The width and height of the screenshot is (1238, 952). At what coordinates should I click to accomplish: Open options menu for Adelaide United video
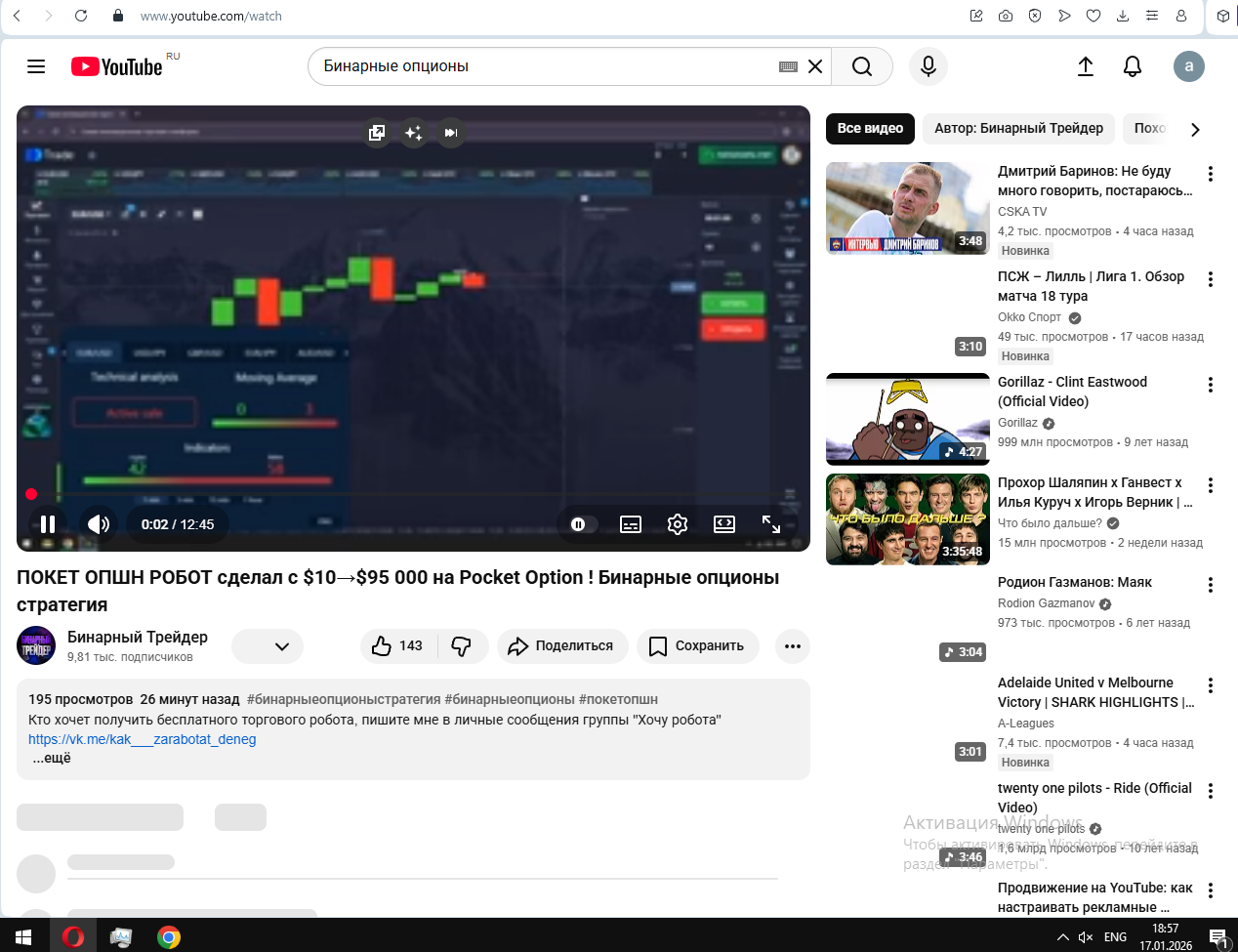pos(1211,685)
